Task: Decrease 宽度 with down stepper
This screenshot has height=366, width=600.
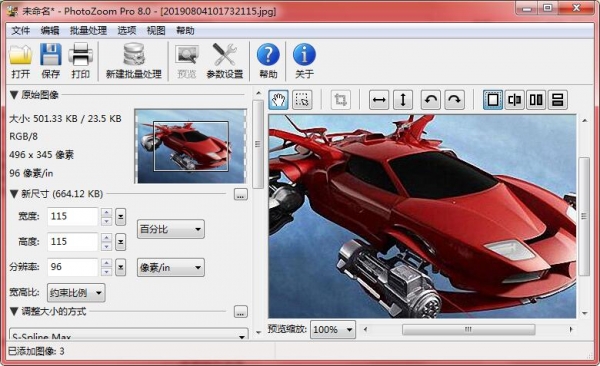Action: click(107, 221)
